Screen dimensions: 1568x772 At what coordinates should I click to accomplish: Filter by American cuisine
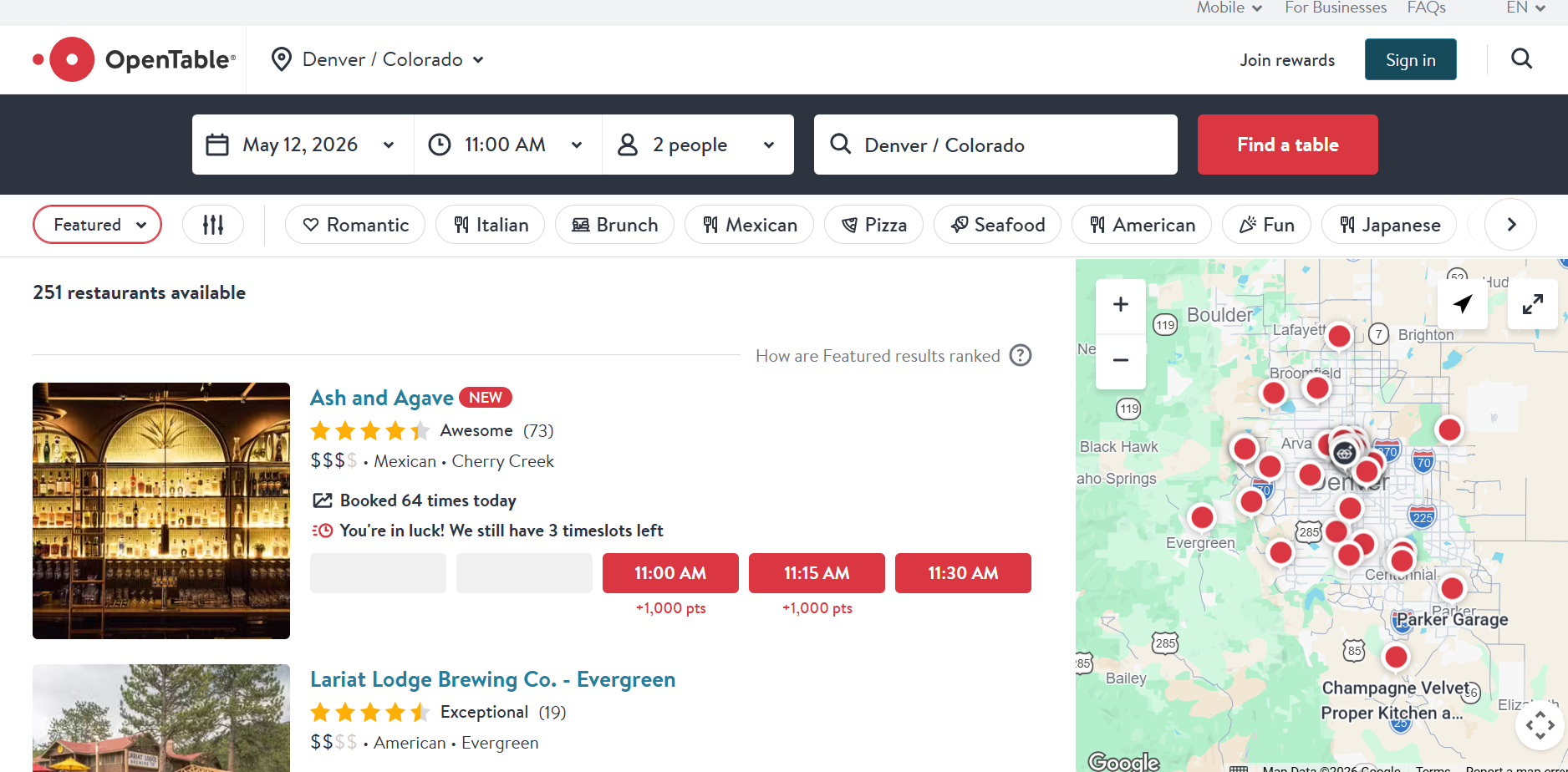[1142, 225]
